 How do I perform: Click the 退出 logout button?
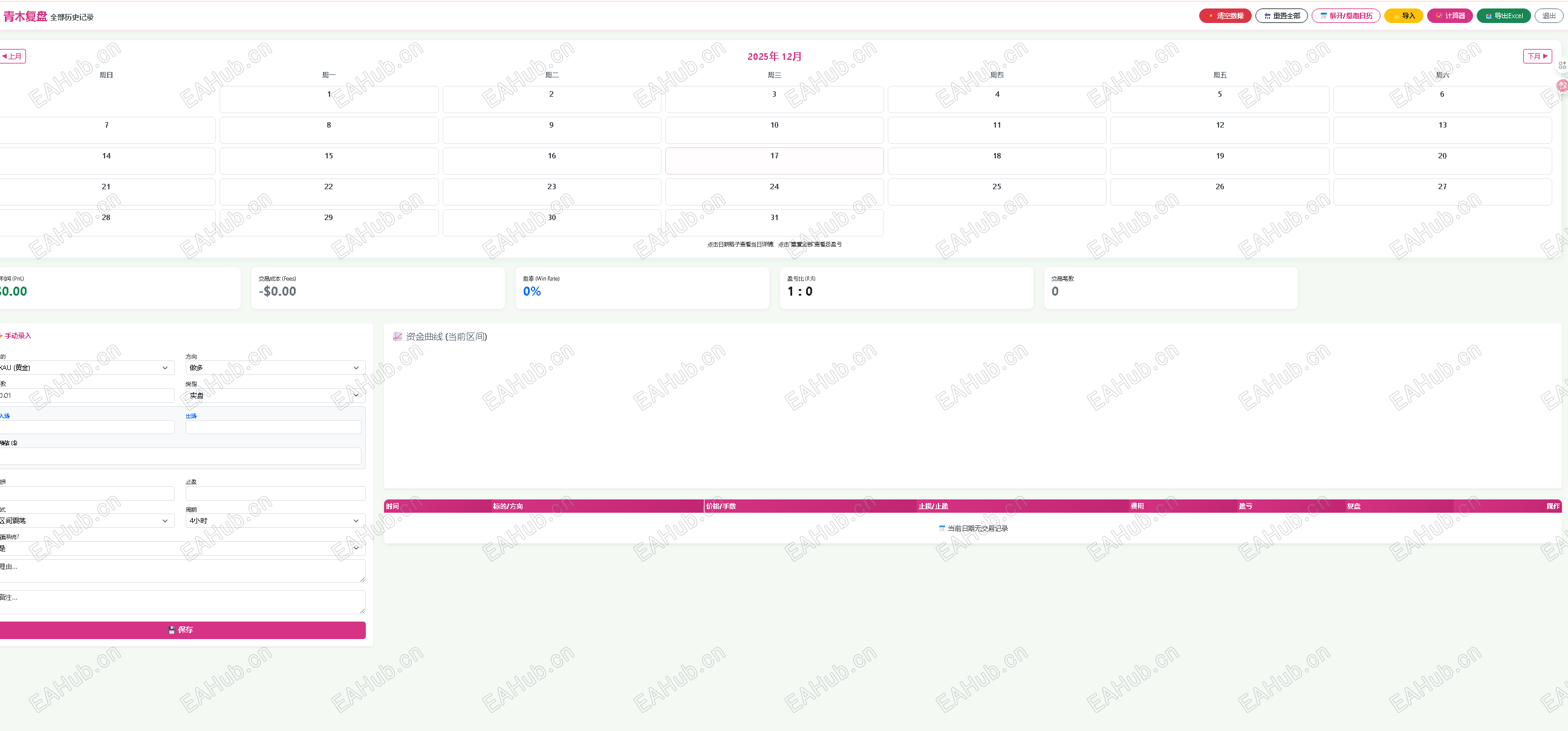point(1549,16)
